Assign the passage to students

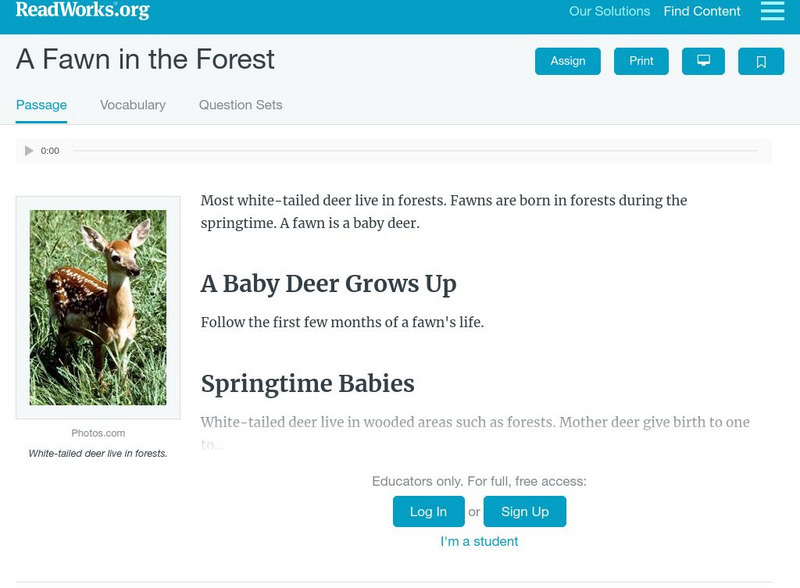click(566, 60)
